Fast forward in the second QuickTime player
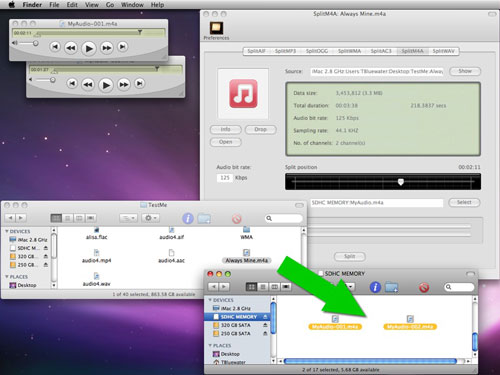Screen dimensions: 500x375 click(124, 84)
